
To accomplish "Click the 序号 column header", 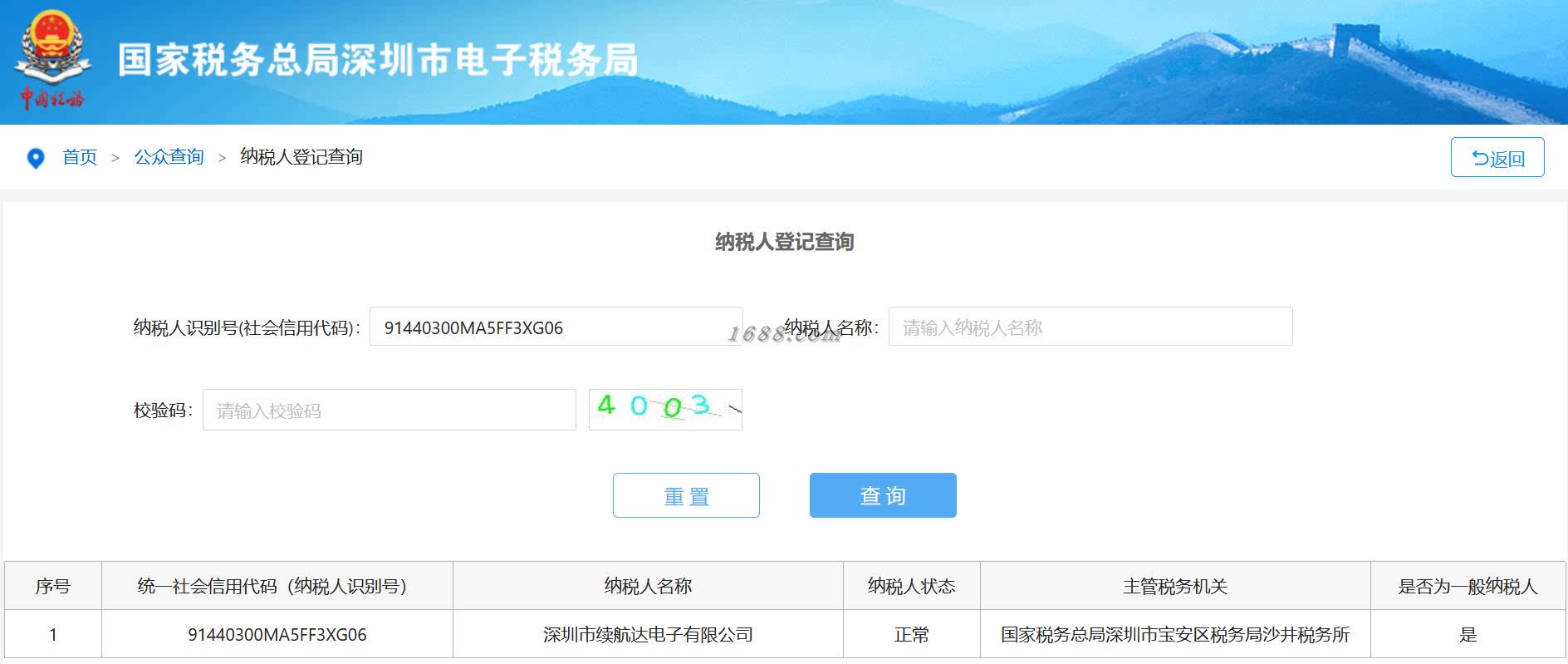I will 53,586.
